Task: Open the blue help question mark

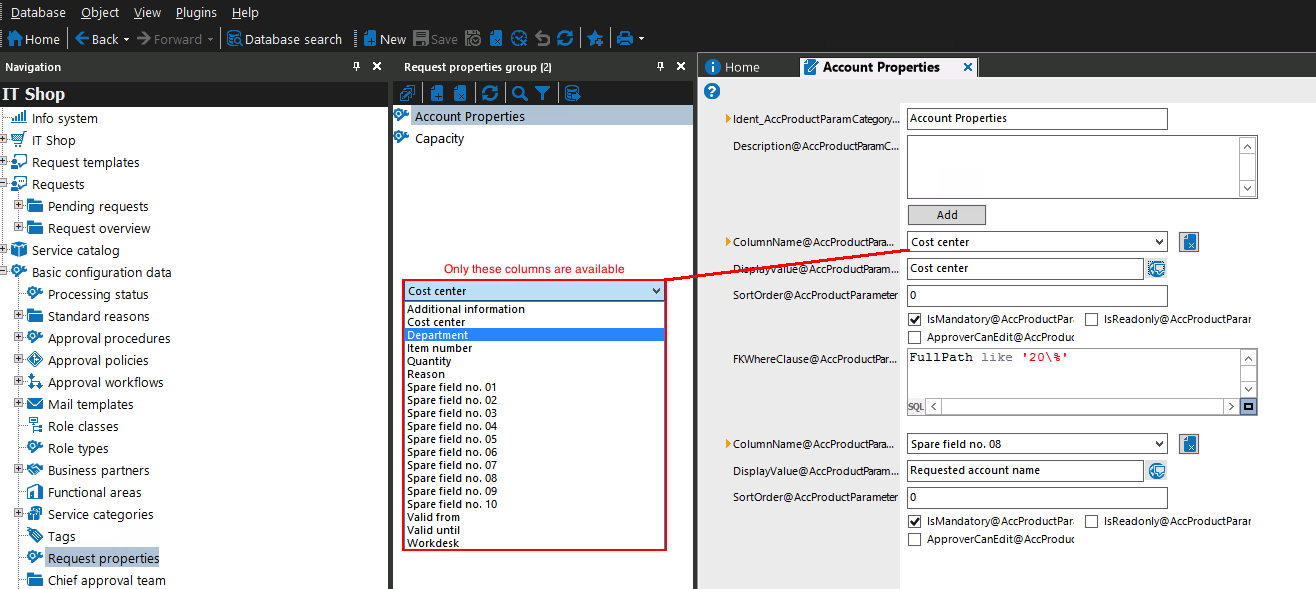Action: (712, 91)
